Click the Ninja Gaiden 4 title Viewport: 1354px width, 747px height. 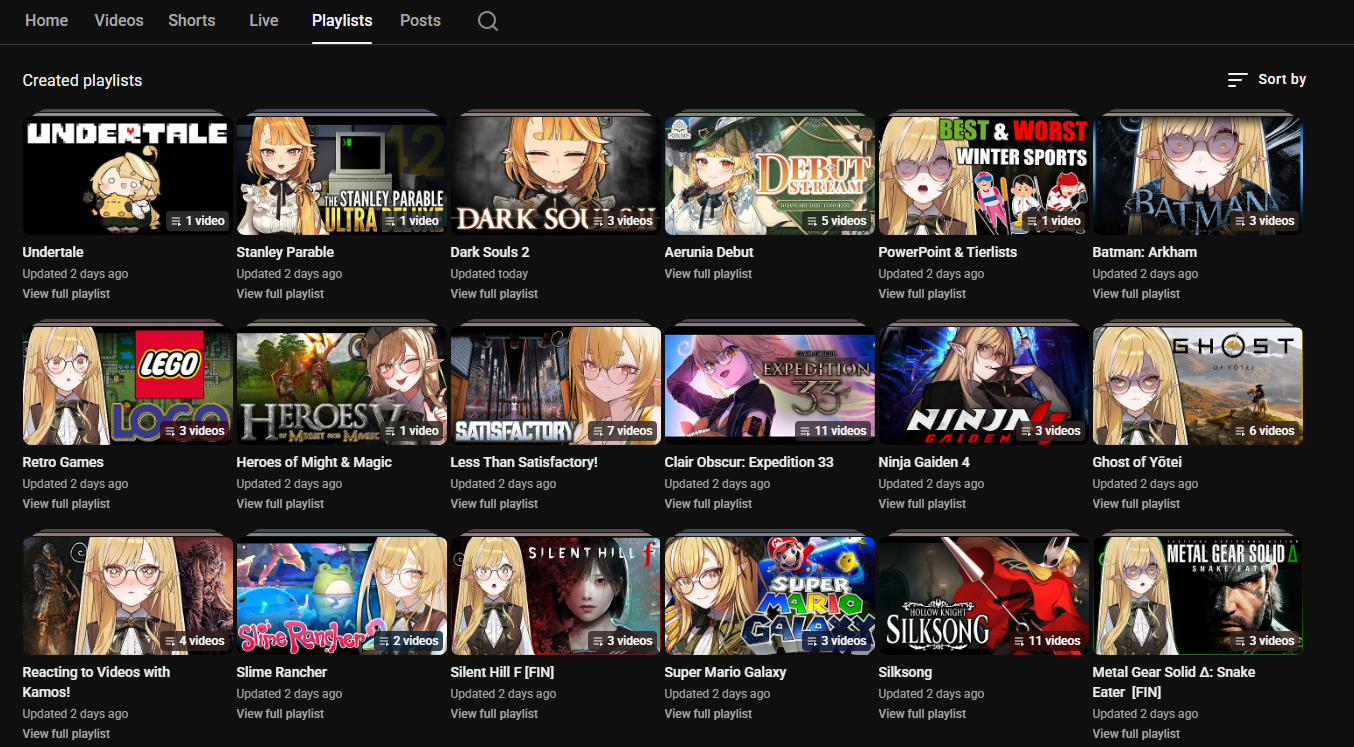tap(924, 462)
